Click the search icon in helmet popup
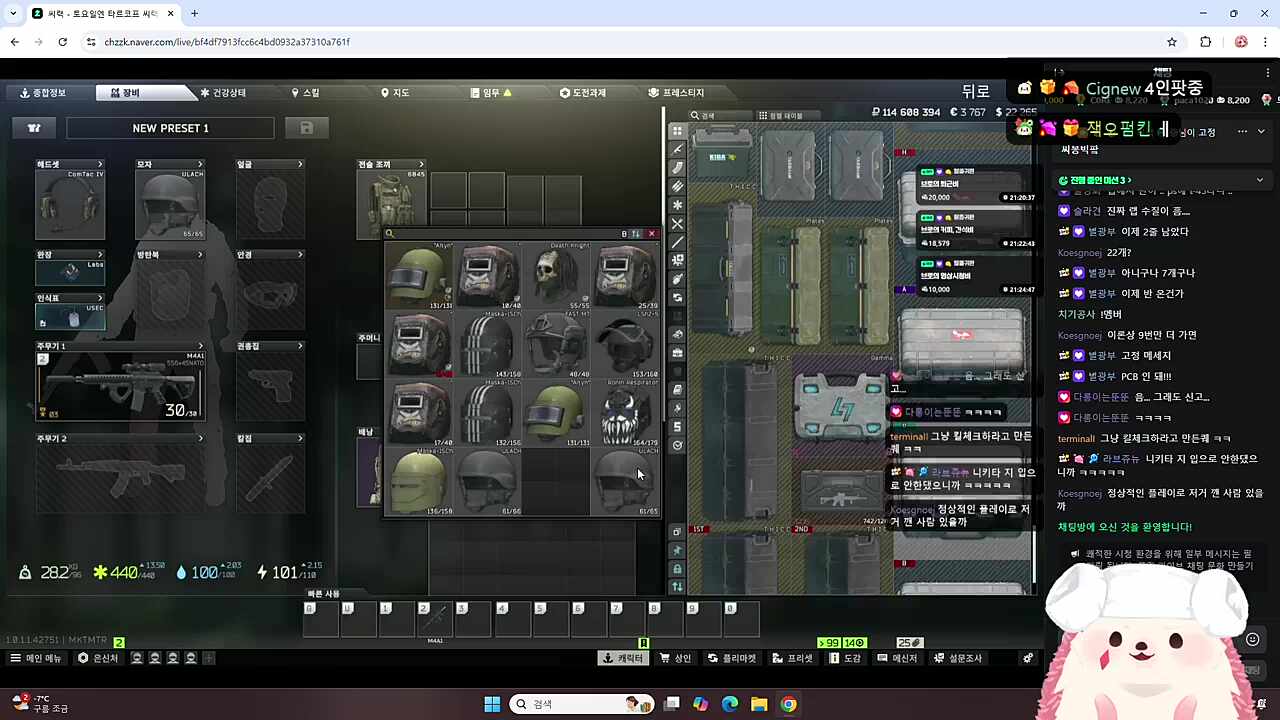1280x720 pixels. pos(390,234)
